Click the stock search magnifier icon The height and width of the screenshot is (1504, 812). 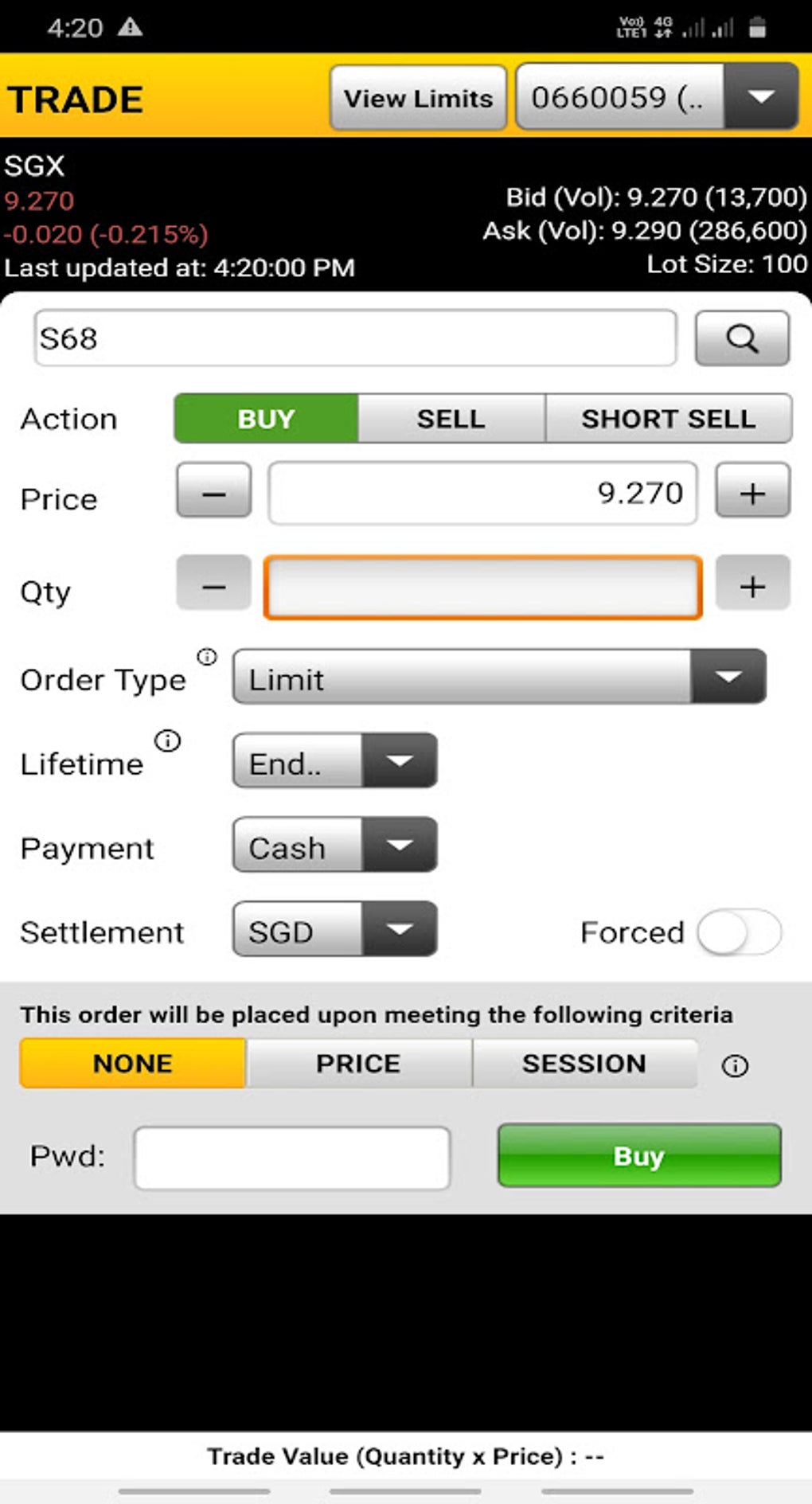742,338
